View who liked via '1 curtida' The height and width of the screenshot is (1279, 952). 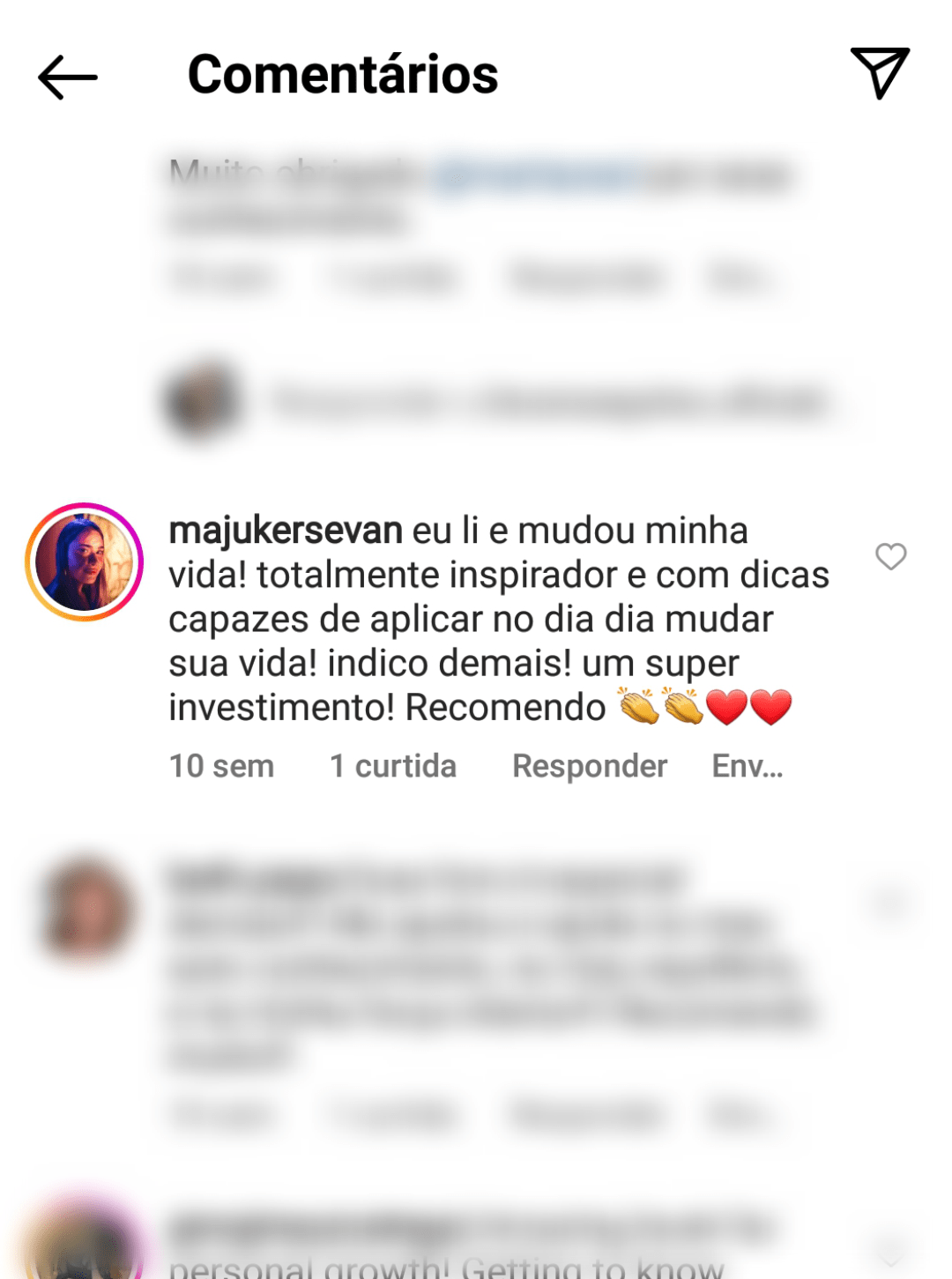[393, 766]
